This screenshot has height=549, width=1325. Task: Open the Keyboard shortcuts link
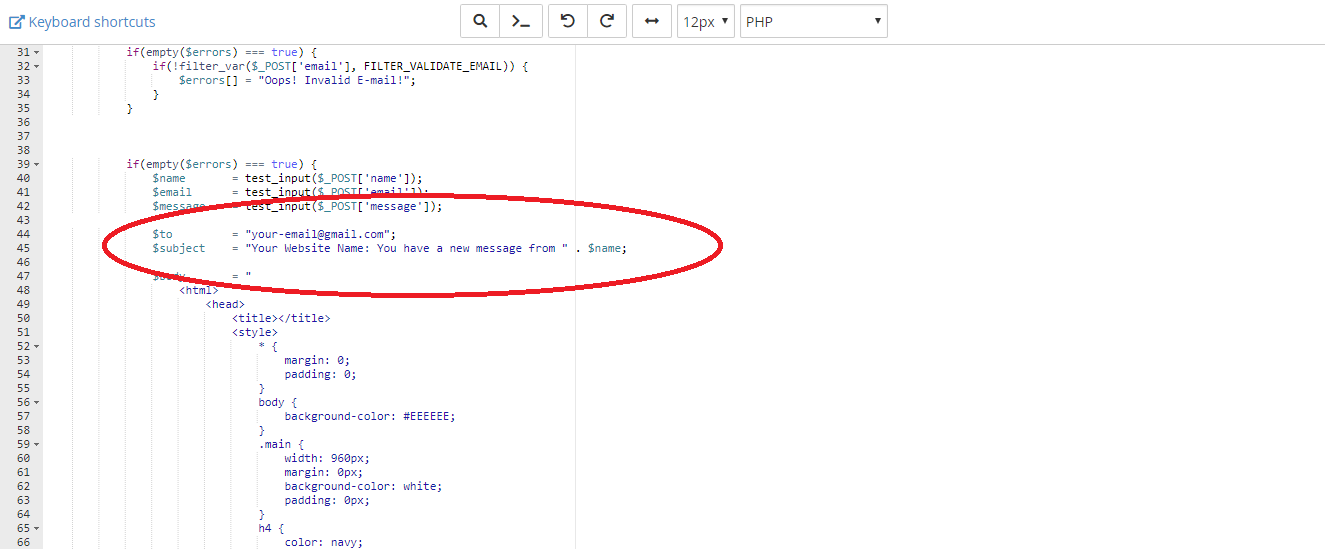point(82,22)
